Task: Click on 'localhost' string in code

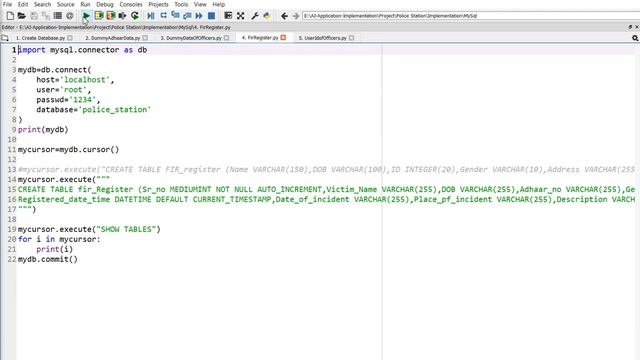Action: [x=85, y=80]
